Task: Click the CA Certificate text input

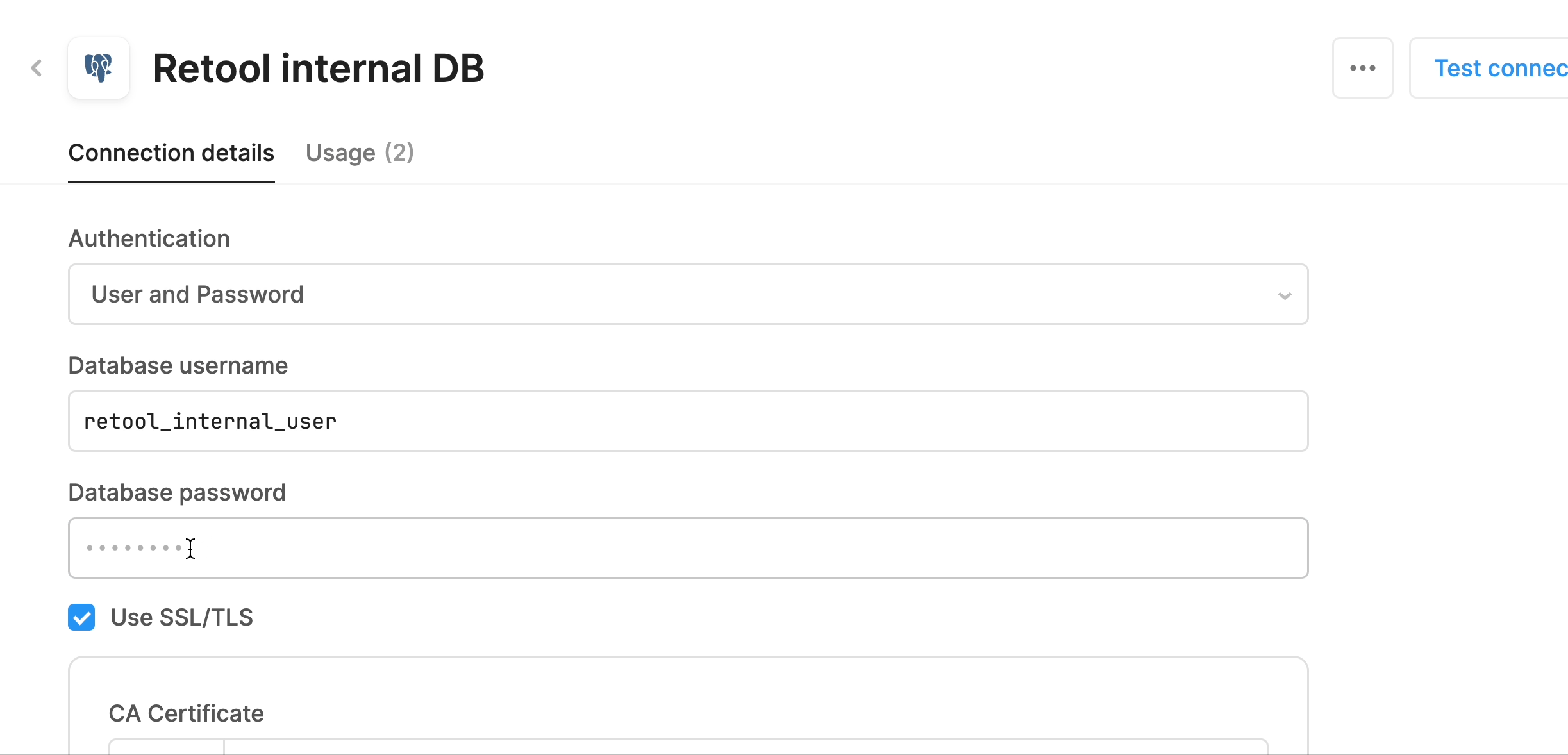Action: [x=745, y=747]
